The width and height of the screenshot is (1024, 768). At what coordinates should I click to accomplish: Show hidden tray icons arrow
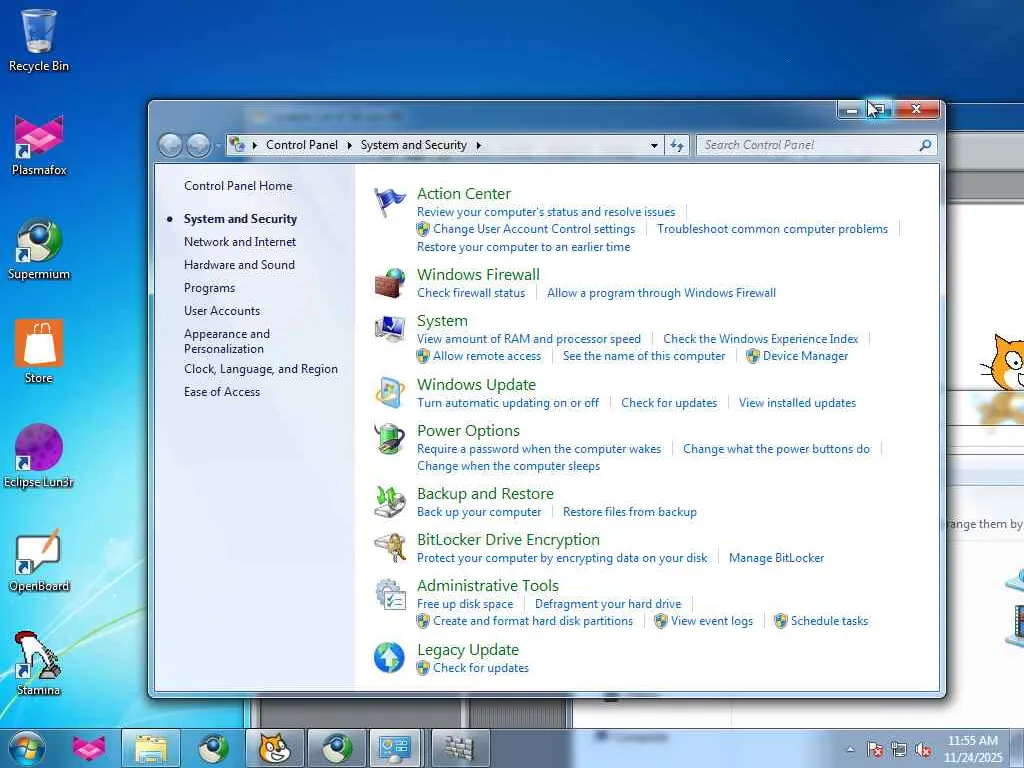[x=850, y=750]
